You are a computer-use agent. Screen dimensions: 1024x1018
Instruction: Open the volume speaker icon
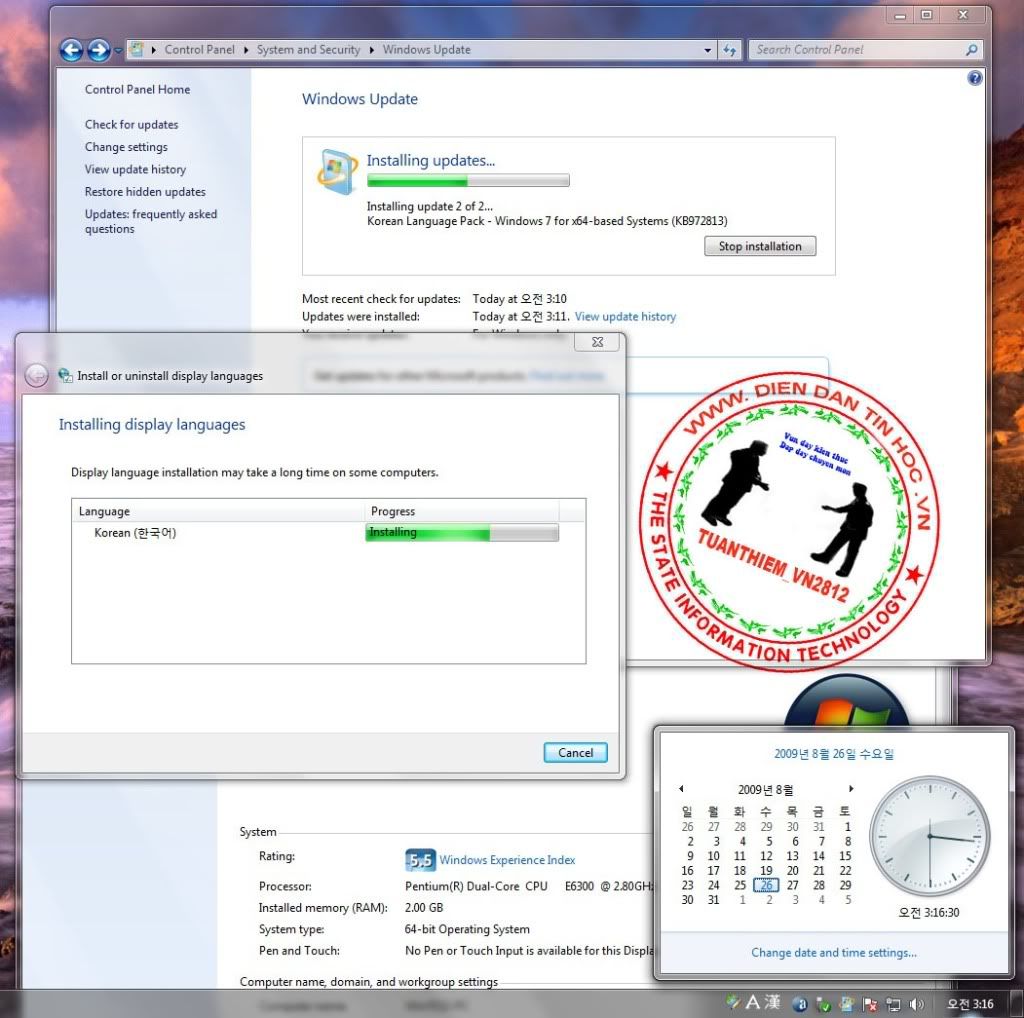pos(917,1004)
